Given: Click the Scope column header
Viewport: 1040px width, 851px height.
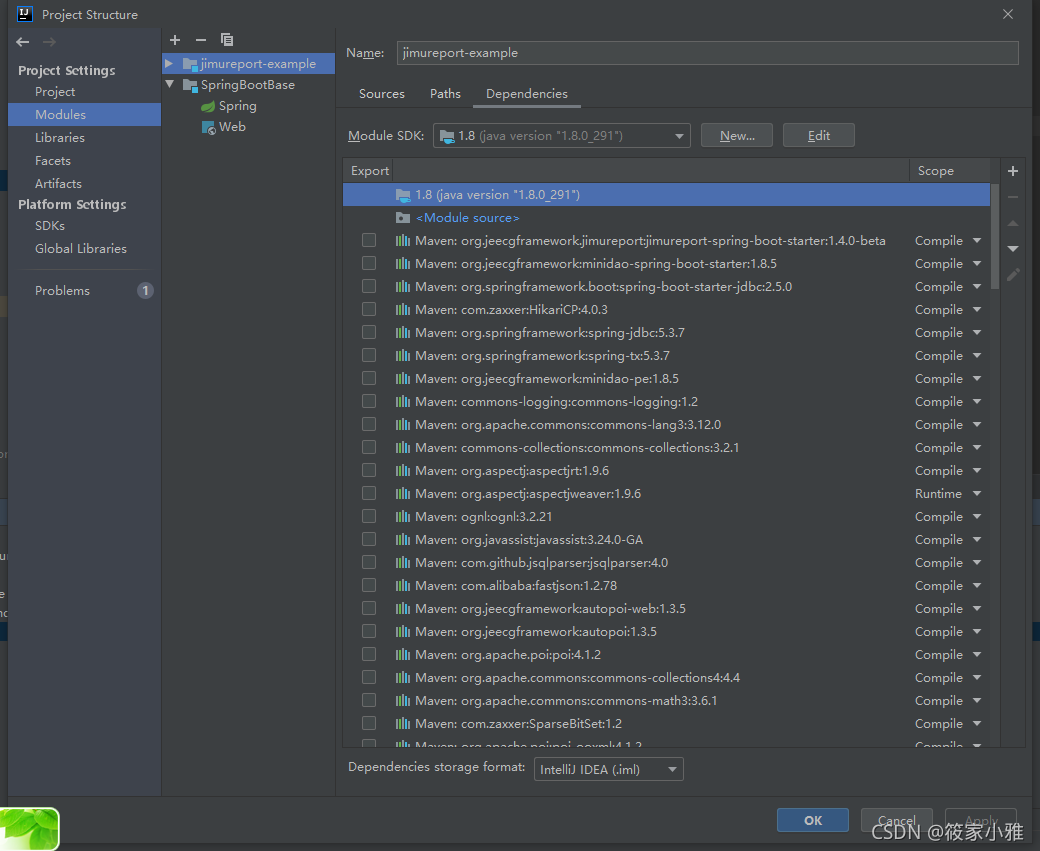Looking at the screenshot, I should [936, 171].
